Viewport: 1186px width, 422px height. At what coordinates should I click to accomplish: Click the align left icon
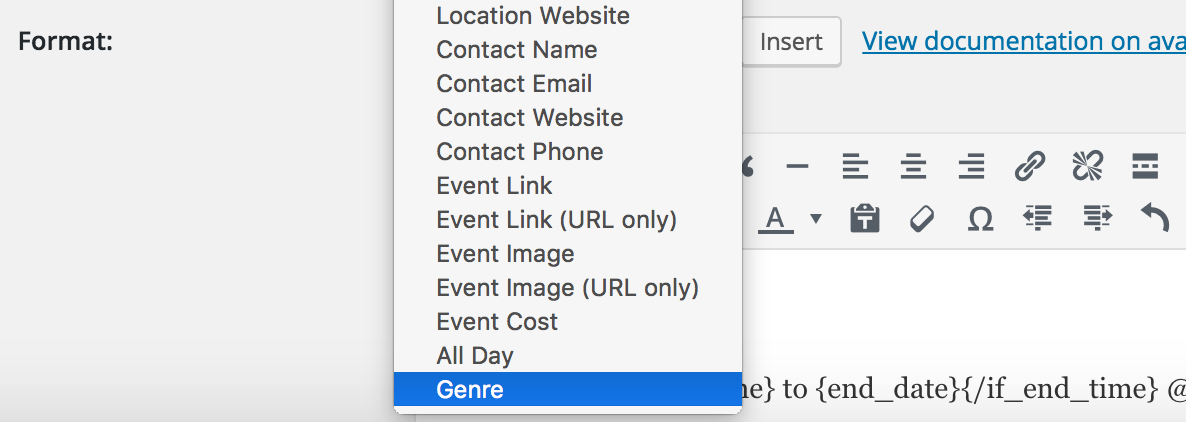(x=855, y=165)
